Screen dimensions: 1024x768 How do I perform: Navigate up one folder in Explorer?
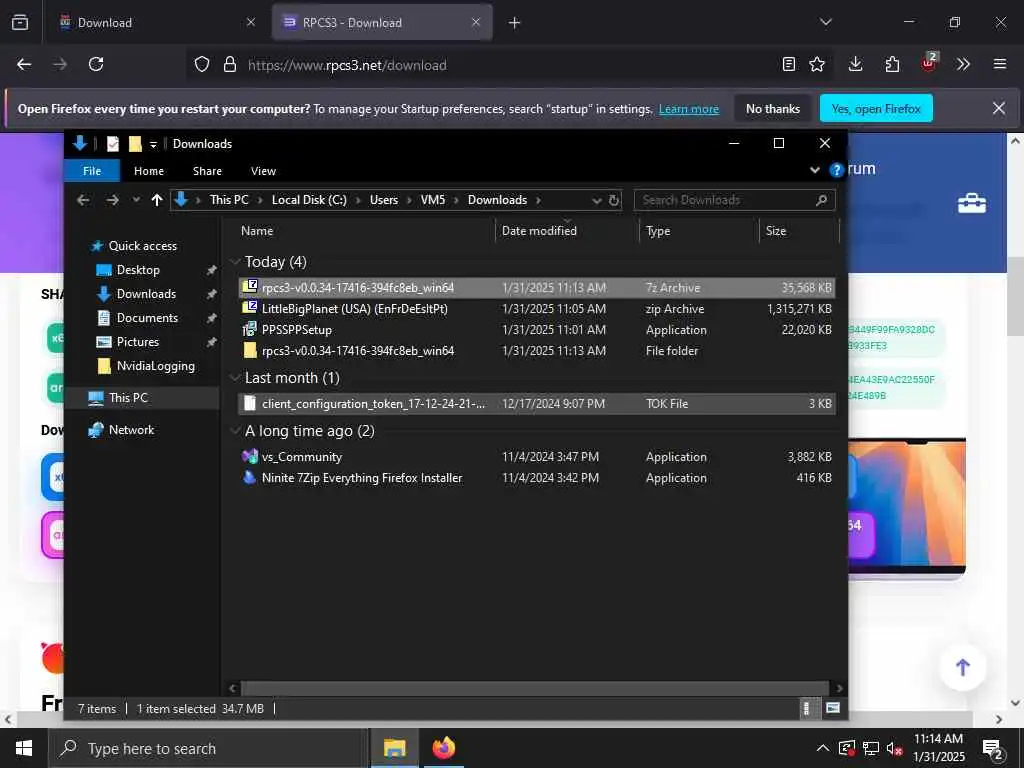[157, 200]
